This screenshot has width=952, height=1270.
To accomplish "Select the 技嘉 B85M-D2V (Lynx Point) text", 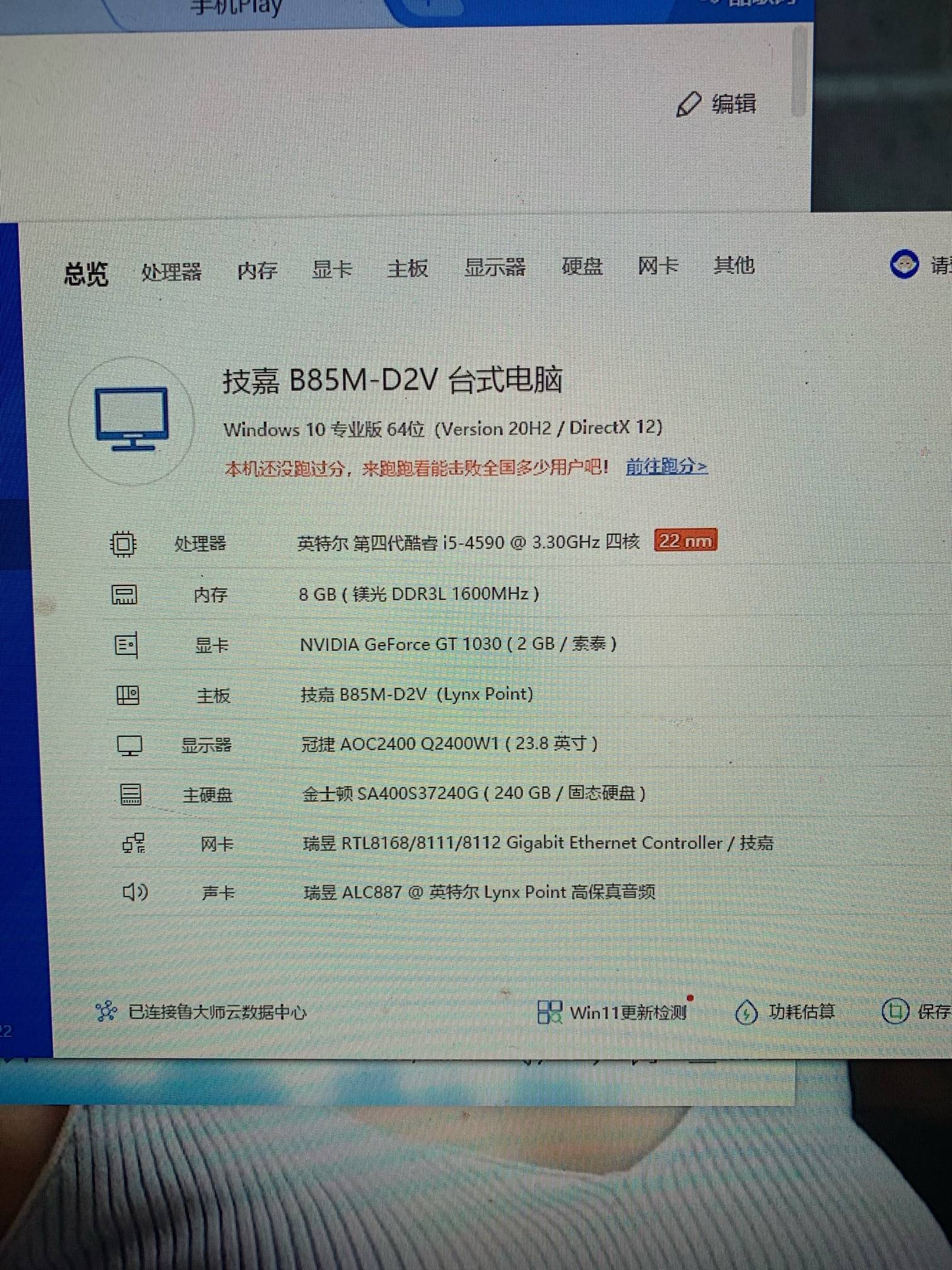I will click(x=417, y=694).
